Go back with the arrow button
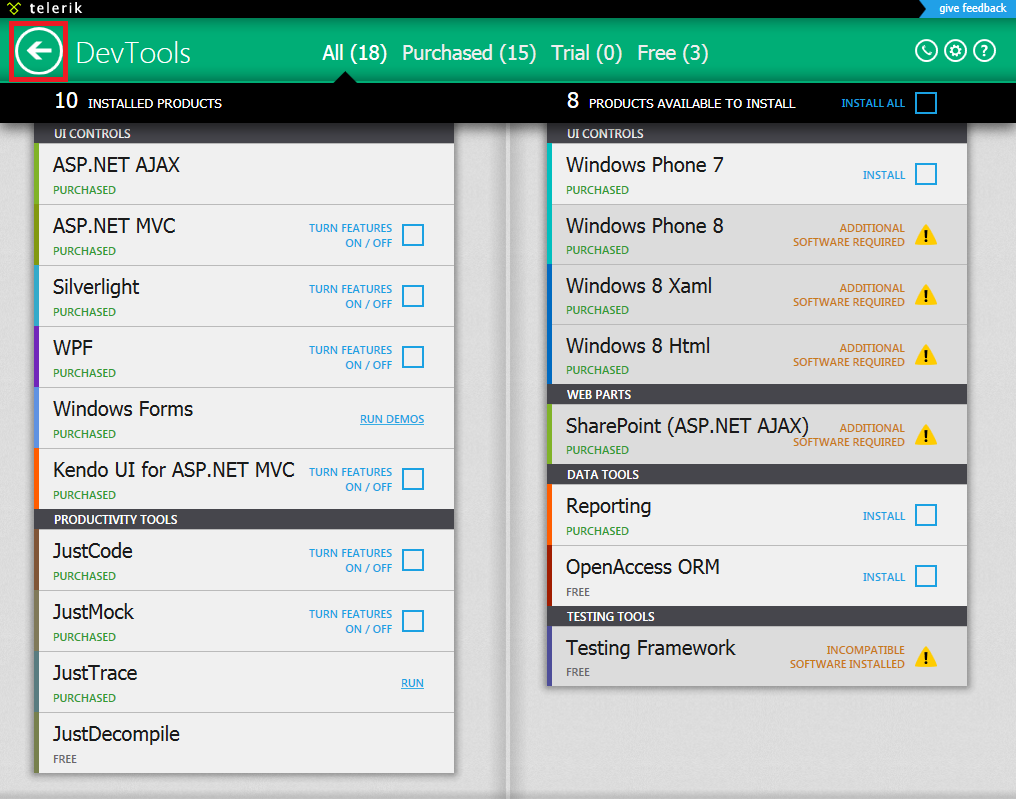Image resolution: width=1016 pixels, height=799 pixels. [39, 51]
